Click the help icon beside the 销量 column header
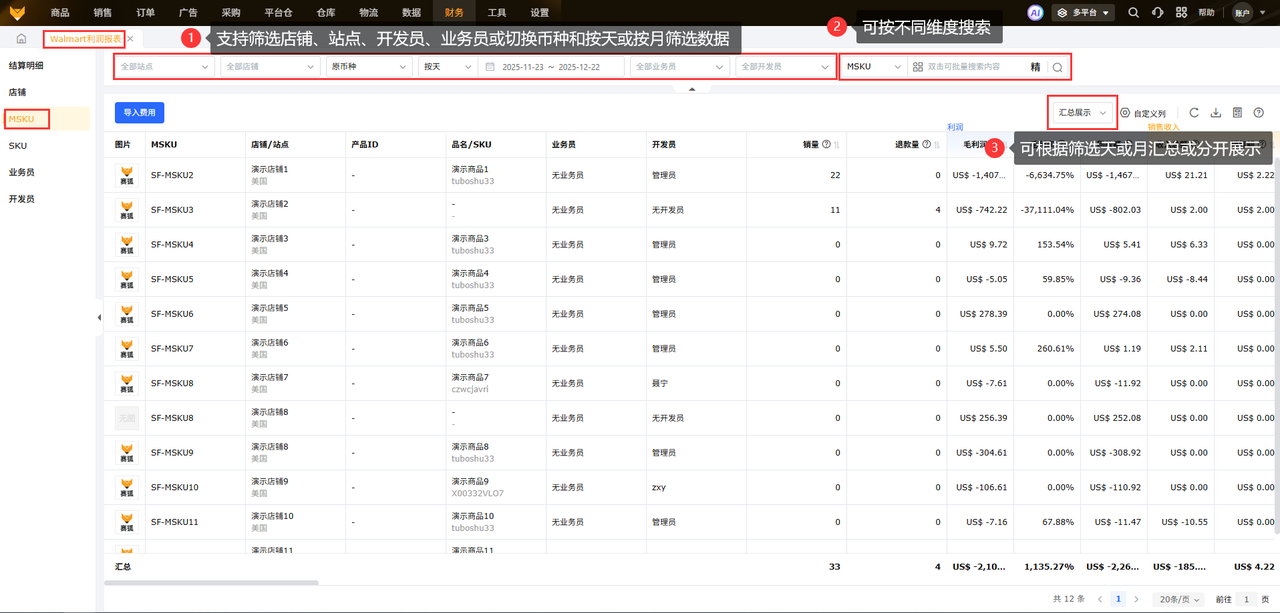The image size is (1280, 613). click(826, 145)
